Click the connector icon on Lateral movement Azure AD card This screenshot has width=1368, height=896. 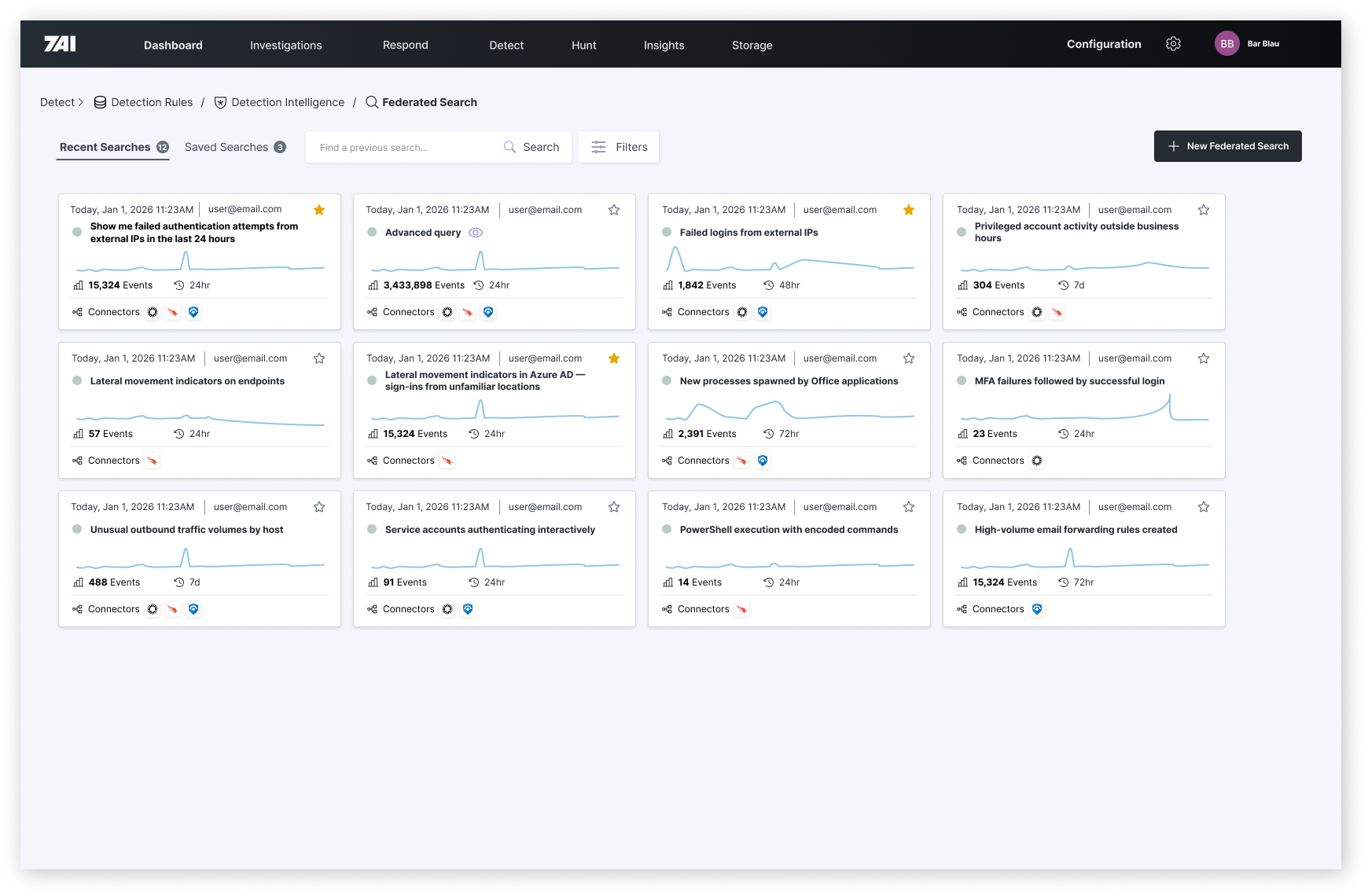447,461
